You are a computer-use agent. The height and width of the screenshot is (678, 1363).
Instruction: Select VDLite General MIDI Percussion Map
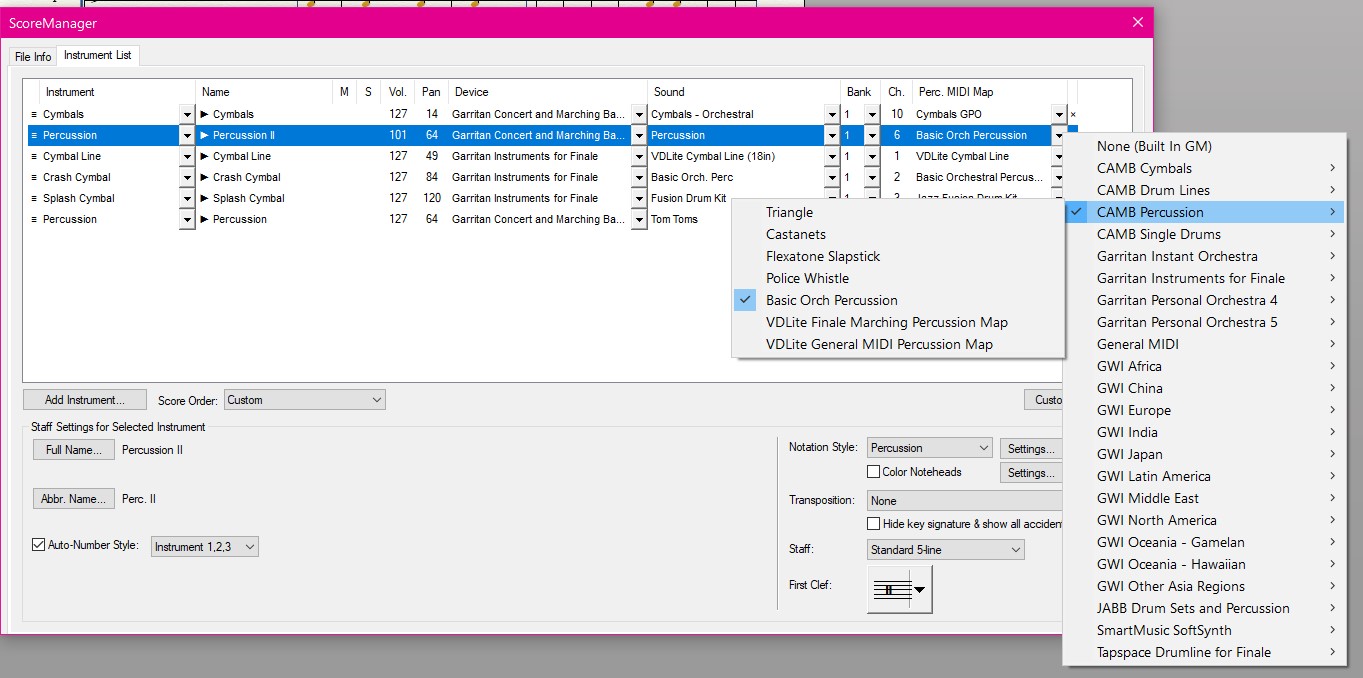[x=879, y=345]
